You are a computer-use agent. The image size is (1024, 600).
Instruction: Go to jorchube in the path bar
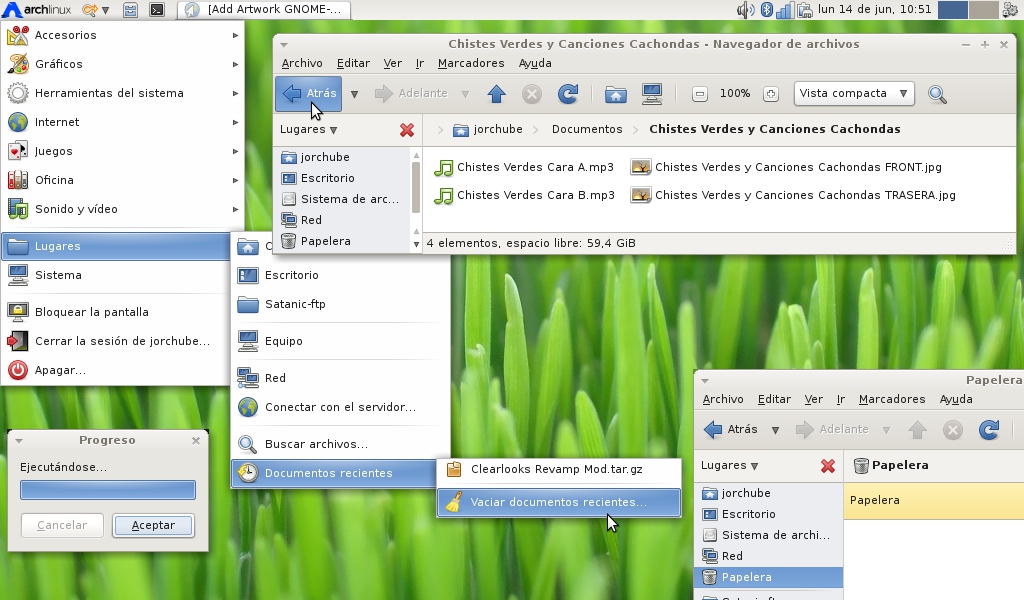[x=488, y=129]
